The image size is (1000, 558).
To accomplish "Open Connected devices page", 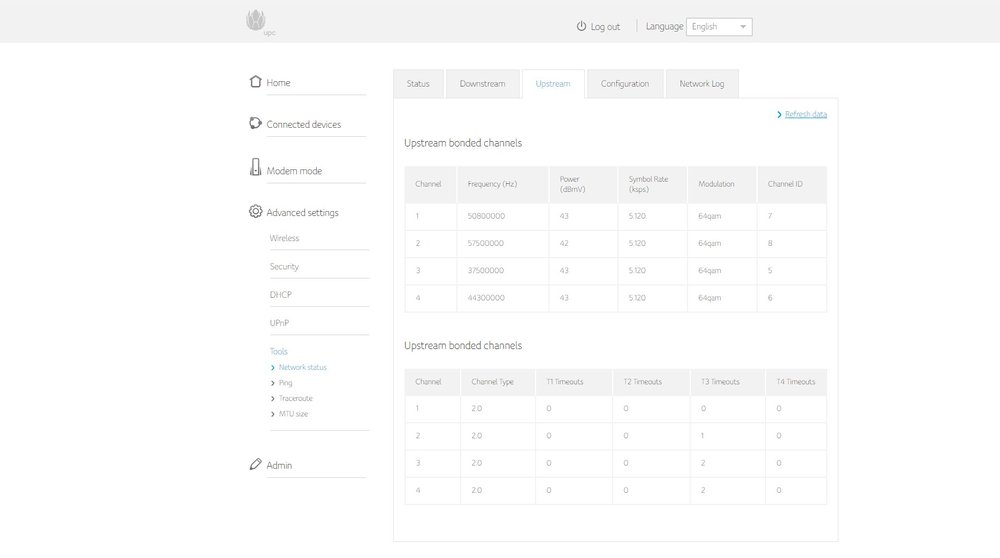I will click(x=304, y=124).
